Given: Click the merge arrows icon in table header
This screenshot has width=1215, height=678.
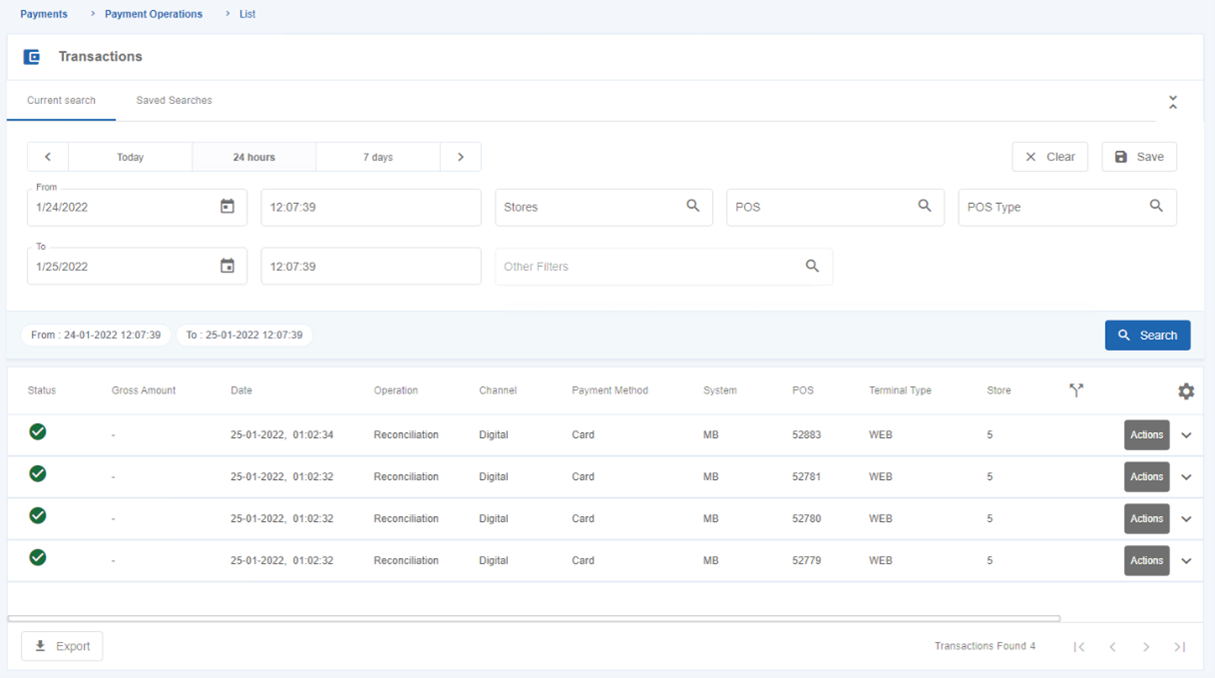Looking at the screenshot, I should 1076,390.
